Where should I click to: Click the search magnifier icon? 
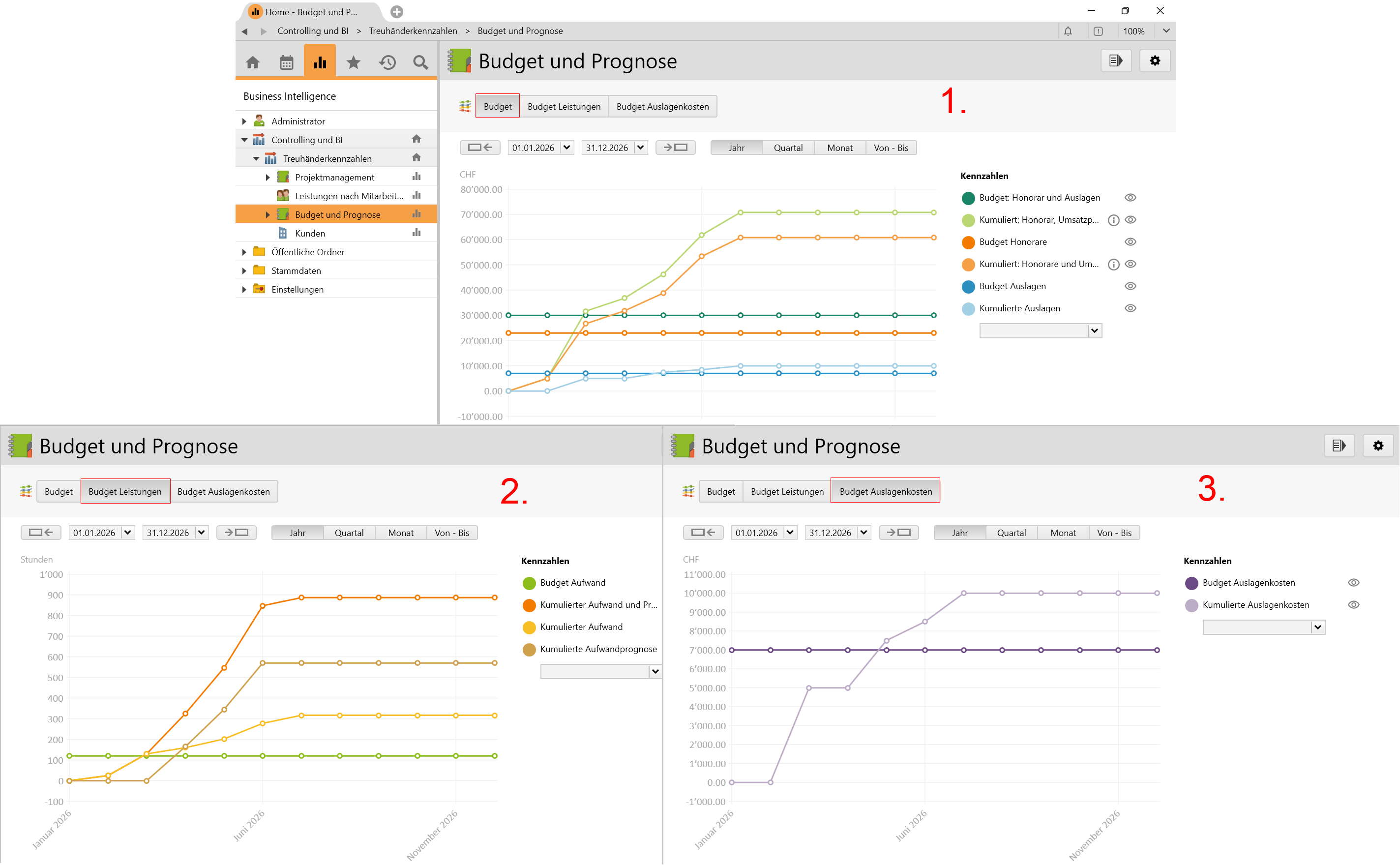[x=420, y=62]
